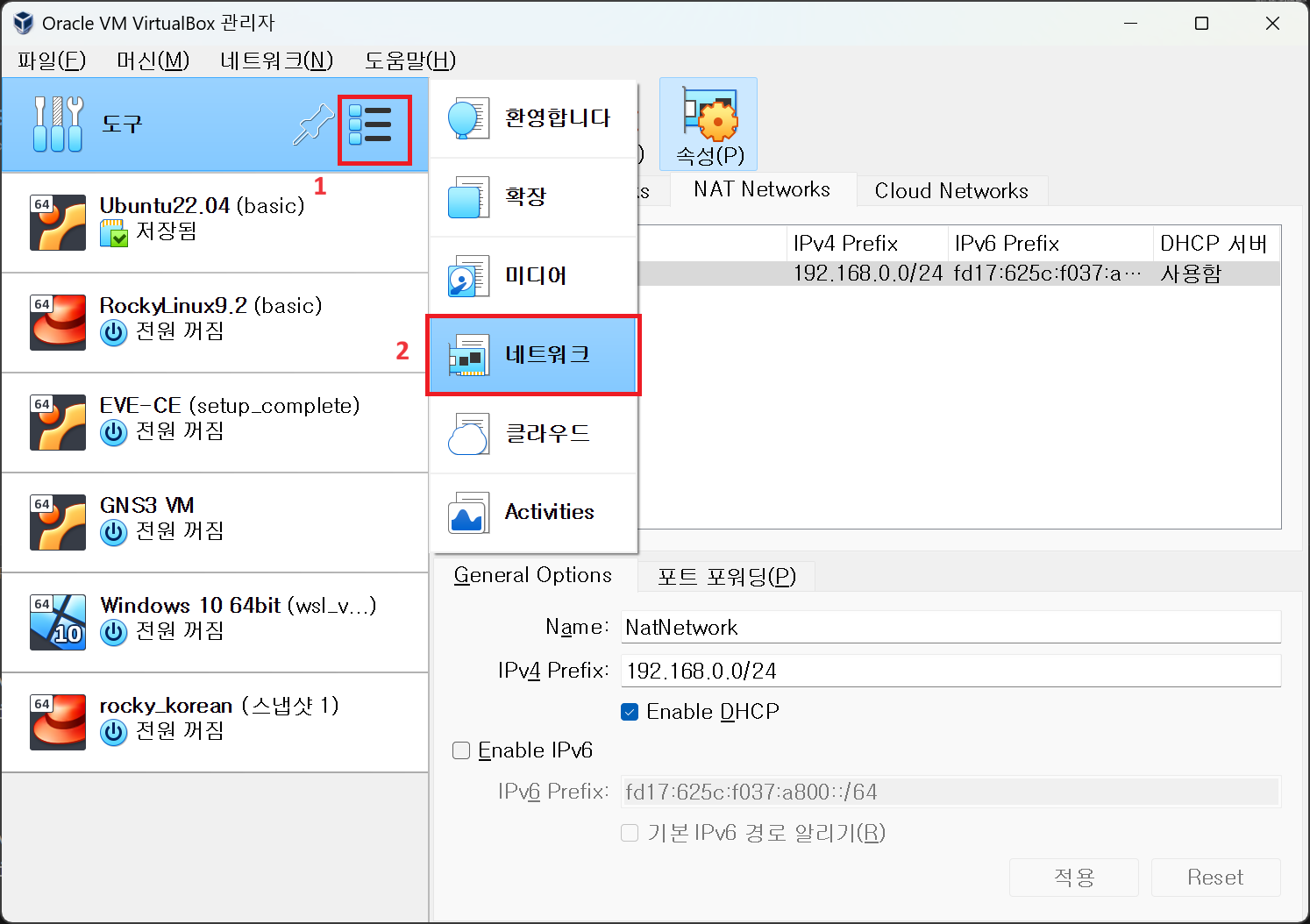1310x924 pixels.
Task: Select 네트워크 in the tools popup
Action: click(533, 355)
